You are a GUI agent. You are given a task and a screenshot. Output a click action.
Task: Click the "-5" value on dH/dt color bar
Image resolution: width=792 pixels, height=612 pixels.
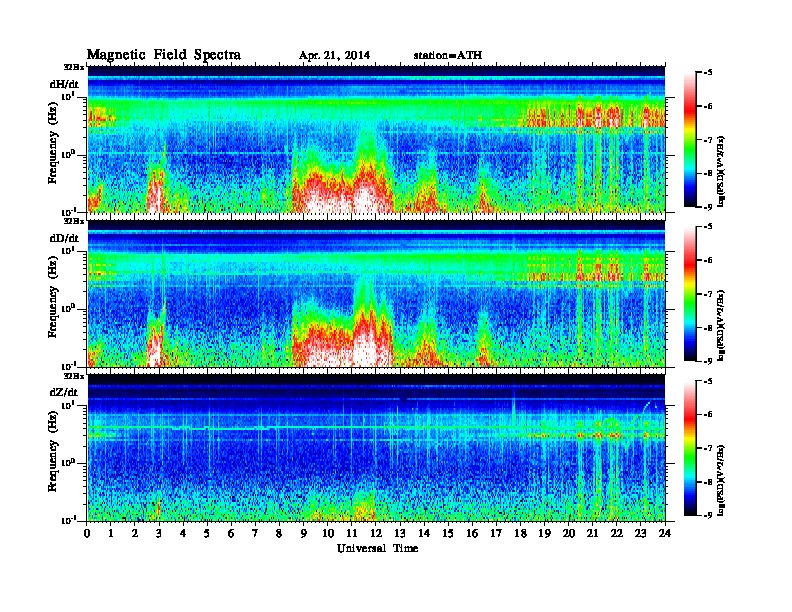click(708, 73)
